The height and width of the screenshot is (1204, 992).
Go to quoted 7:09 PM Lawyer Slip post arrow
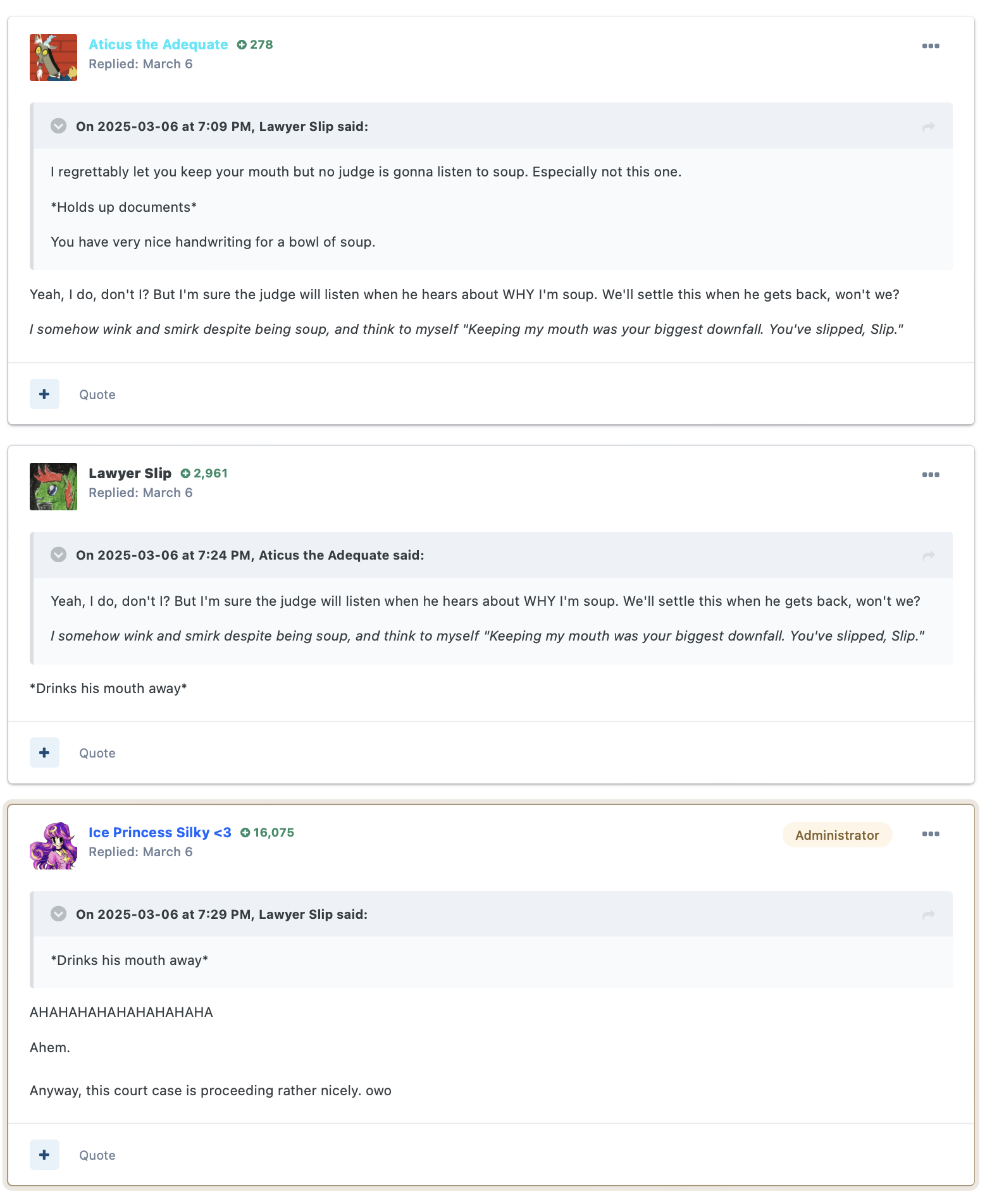tap(928, 127)
